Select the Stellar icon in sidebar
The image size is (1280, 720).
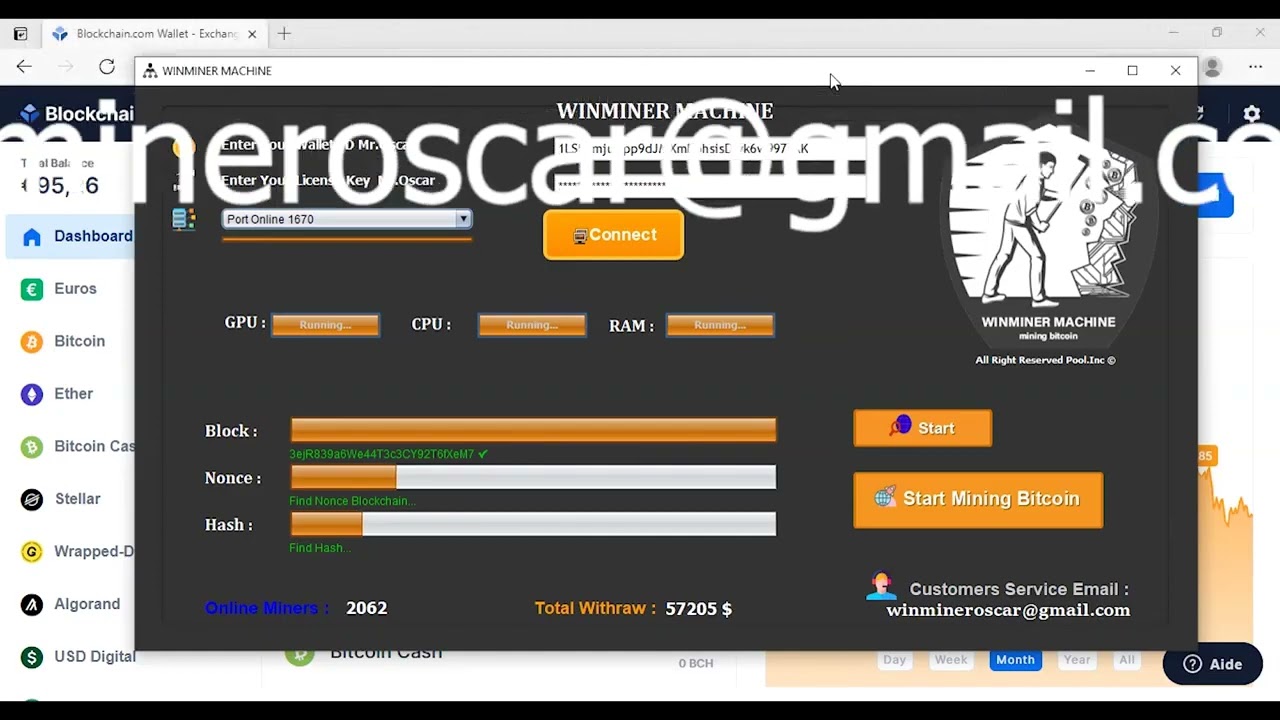32,499
